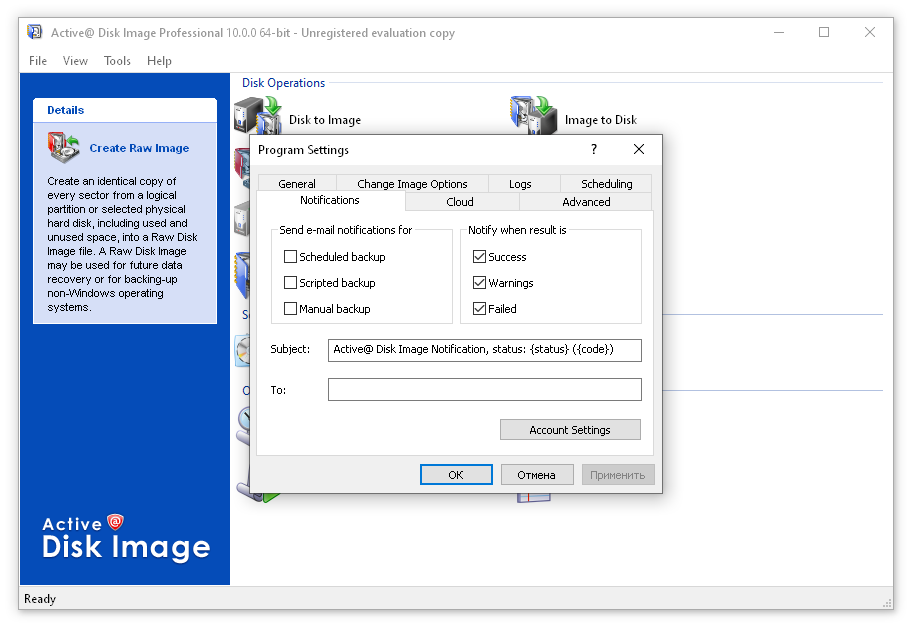Viewport: 911px width, 627px height.
Task: Open the Scheduling tab
Action: pos(607,184)
